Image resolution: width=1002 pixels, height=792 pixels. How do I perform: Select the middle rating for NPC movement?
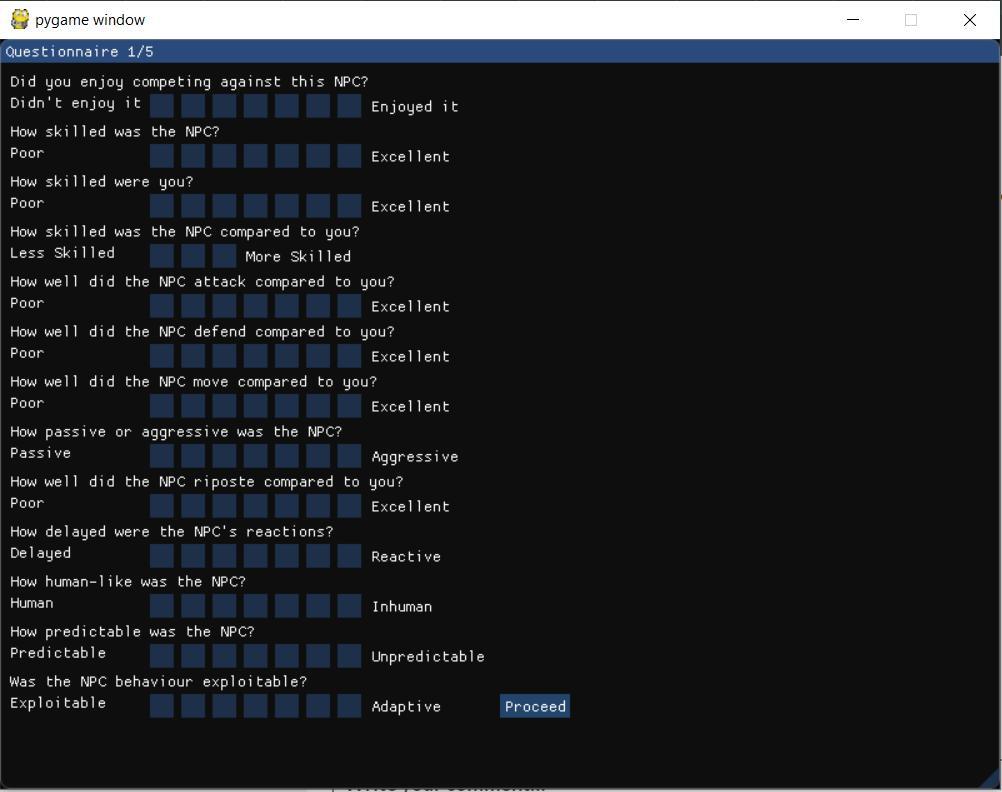tap(255, 404)
